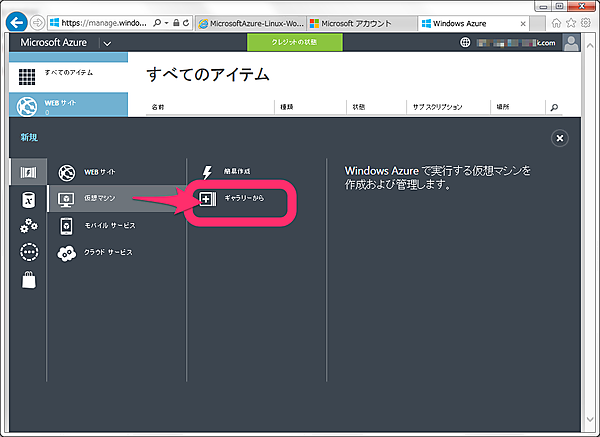This screenshot has height=437, width=600.
Task: Click the クレジットの状態 green banner
Action: coord(294,42)
